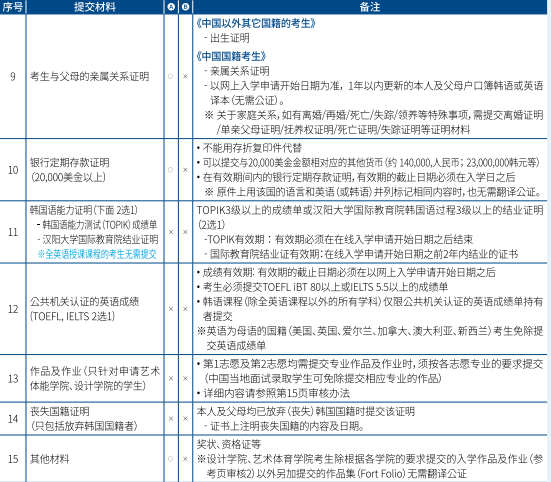Image resolution: width=551 pixels, height=482 pixels.
Task: Select row number 13 cell
Action: pyautogui.click(x=13, y=378)
